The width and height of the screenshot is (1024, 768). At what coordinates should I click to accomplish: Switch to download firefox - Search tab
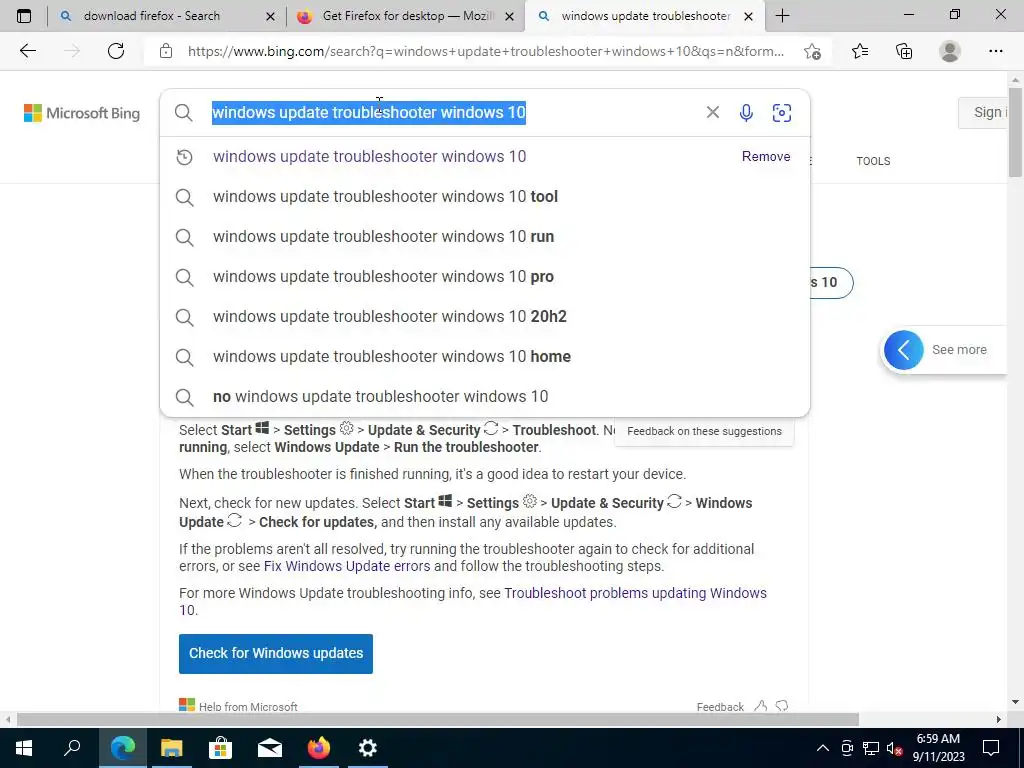[152, 16]
